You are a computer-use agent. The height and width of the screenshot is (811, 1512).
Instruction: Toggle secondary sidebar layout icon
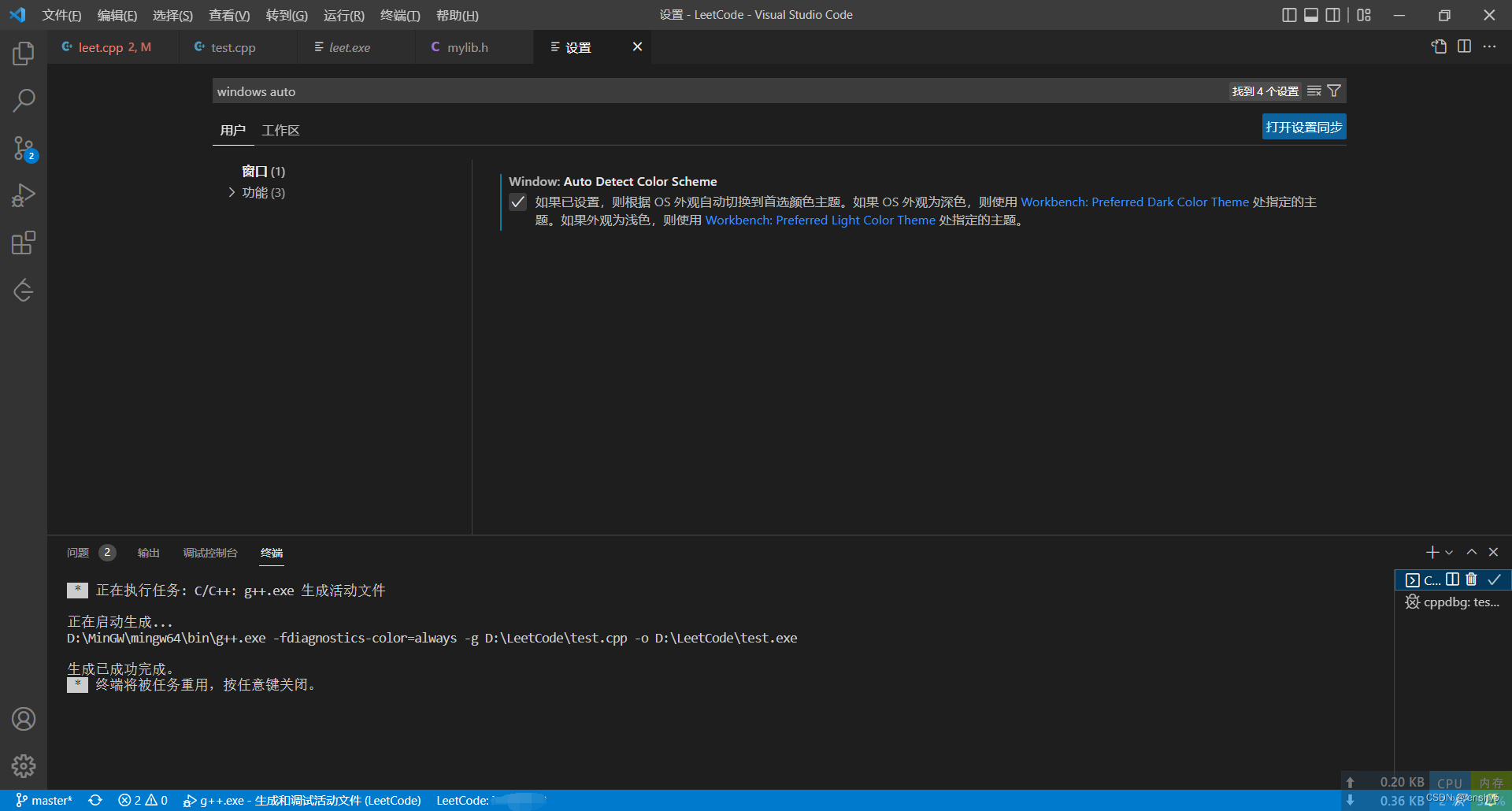pos(1332,15)
